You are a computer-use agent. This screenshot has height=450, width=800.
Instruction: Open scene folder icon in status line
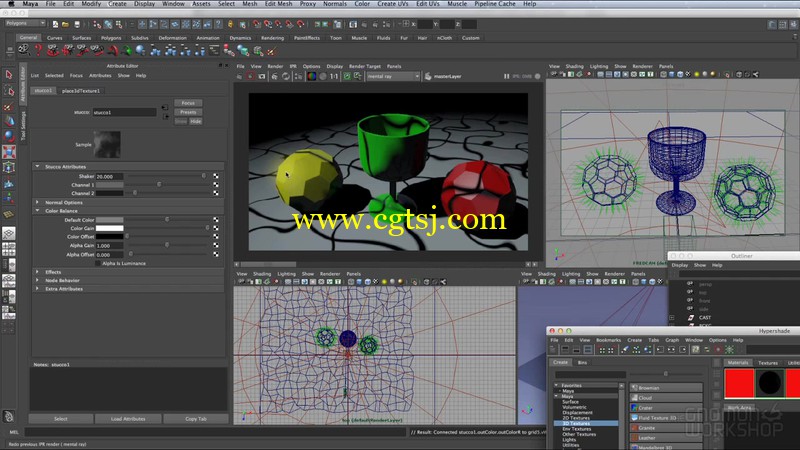pyautogui.click(x=65, y=24)
